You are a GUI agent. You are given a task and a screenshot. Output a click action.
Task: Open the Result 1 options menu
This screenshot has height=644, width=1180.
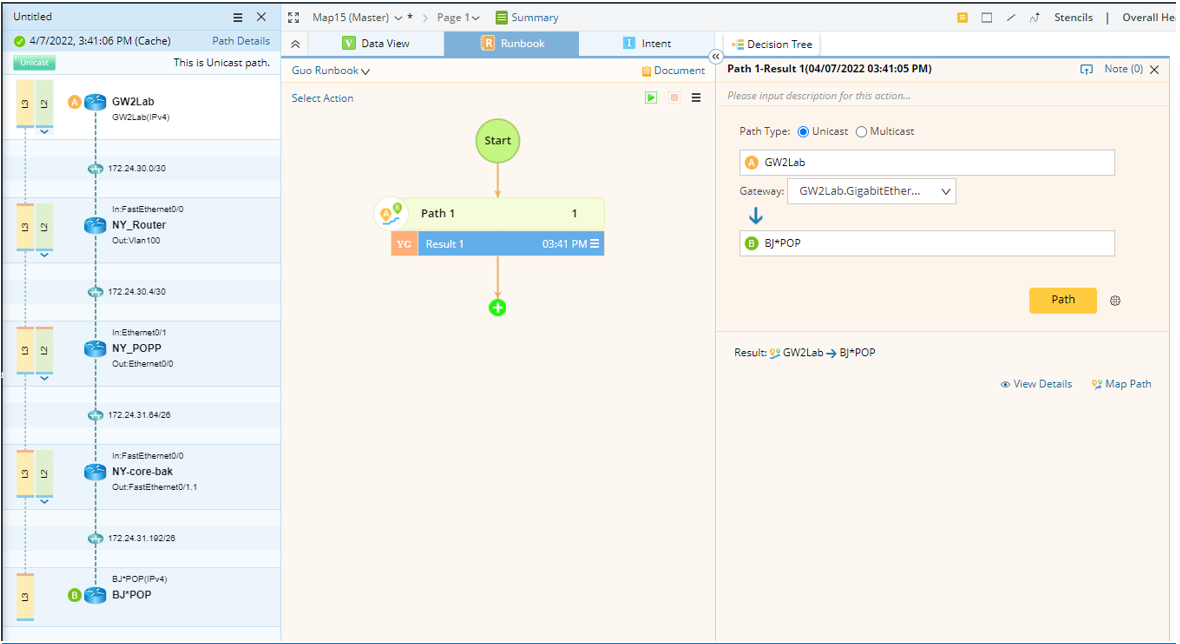click(x=595, y=244)
